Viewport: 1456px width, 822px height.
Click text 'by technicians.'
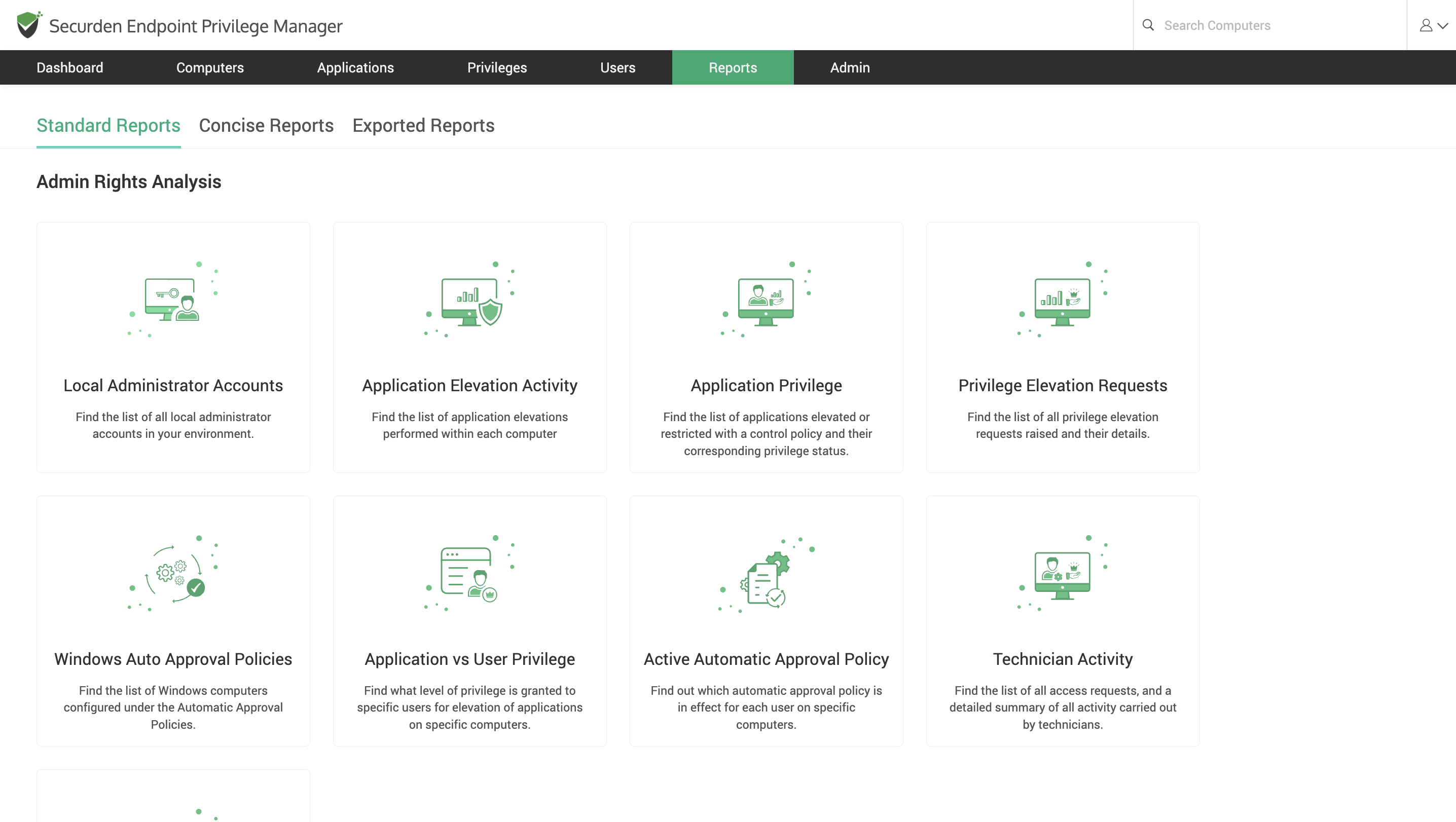point(1063,724)
